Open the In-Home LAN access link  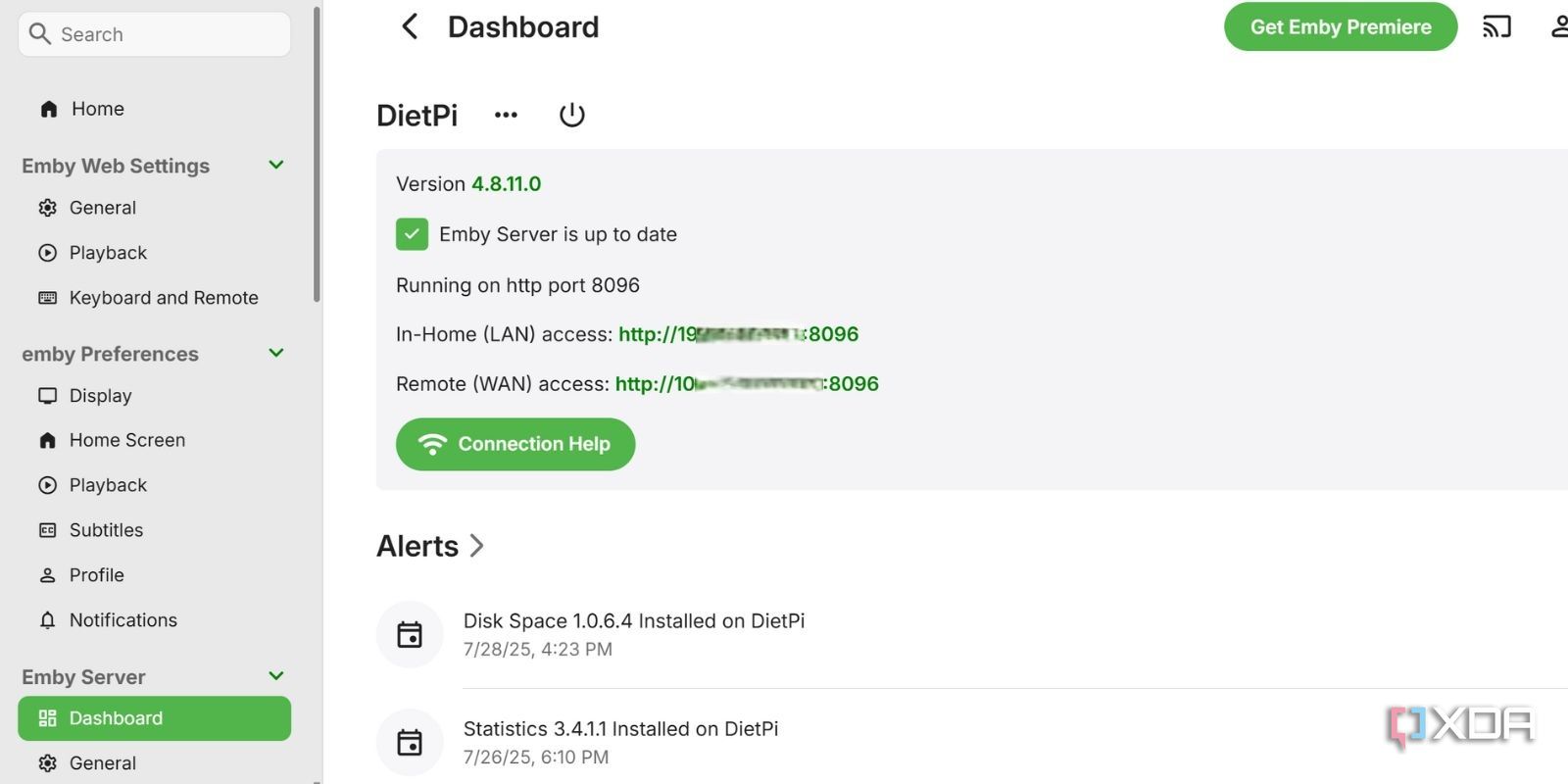(x=738, y=334)
